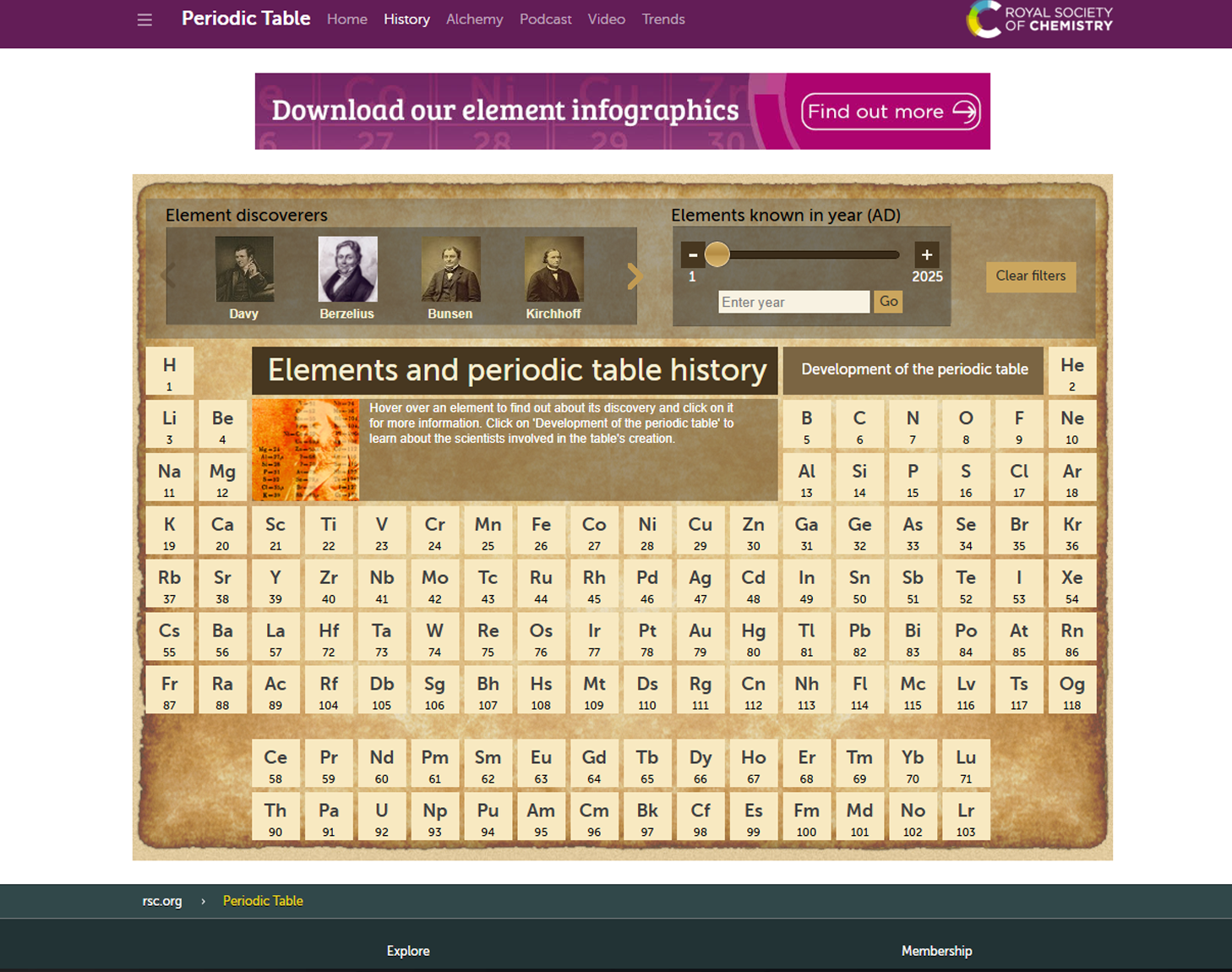Click the Royal Society of Chemistry logo
The height and width of the screenshot is (972, 1232).
[x=1039, y=19]
